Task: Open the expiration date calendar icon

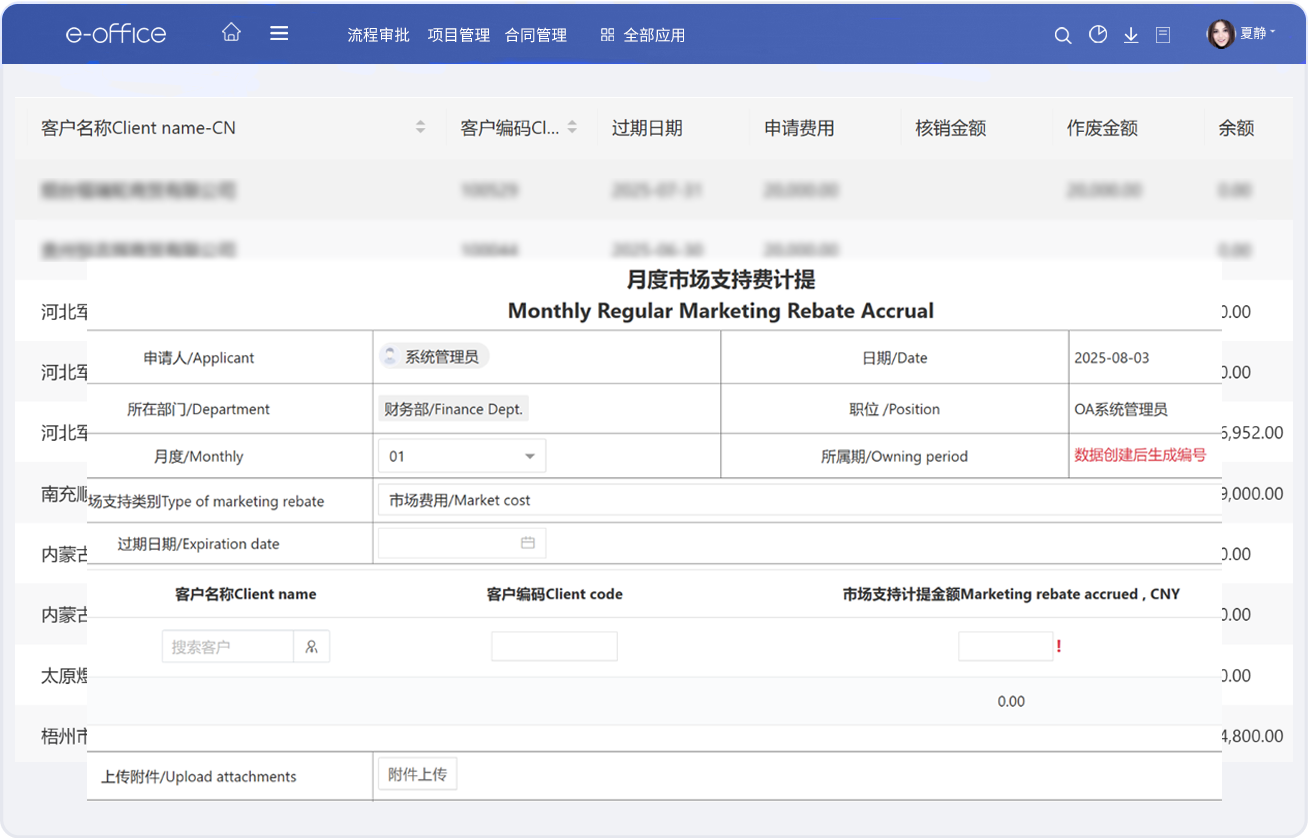Action: (528, 543)
